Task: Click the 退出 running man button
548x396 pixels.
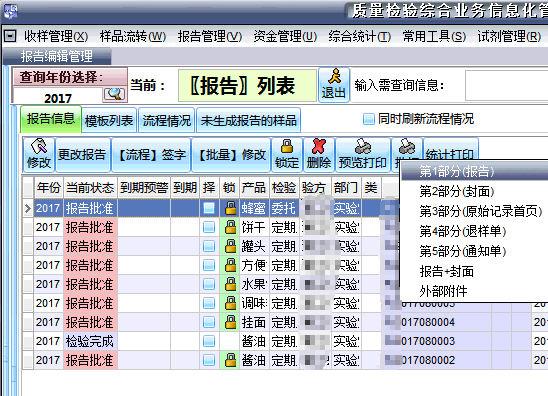Action: click(334, 85)
